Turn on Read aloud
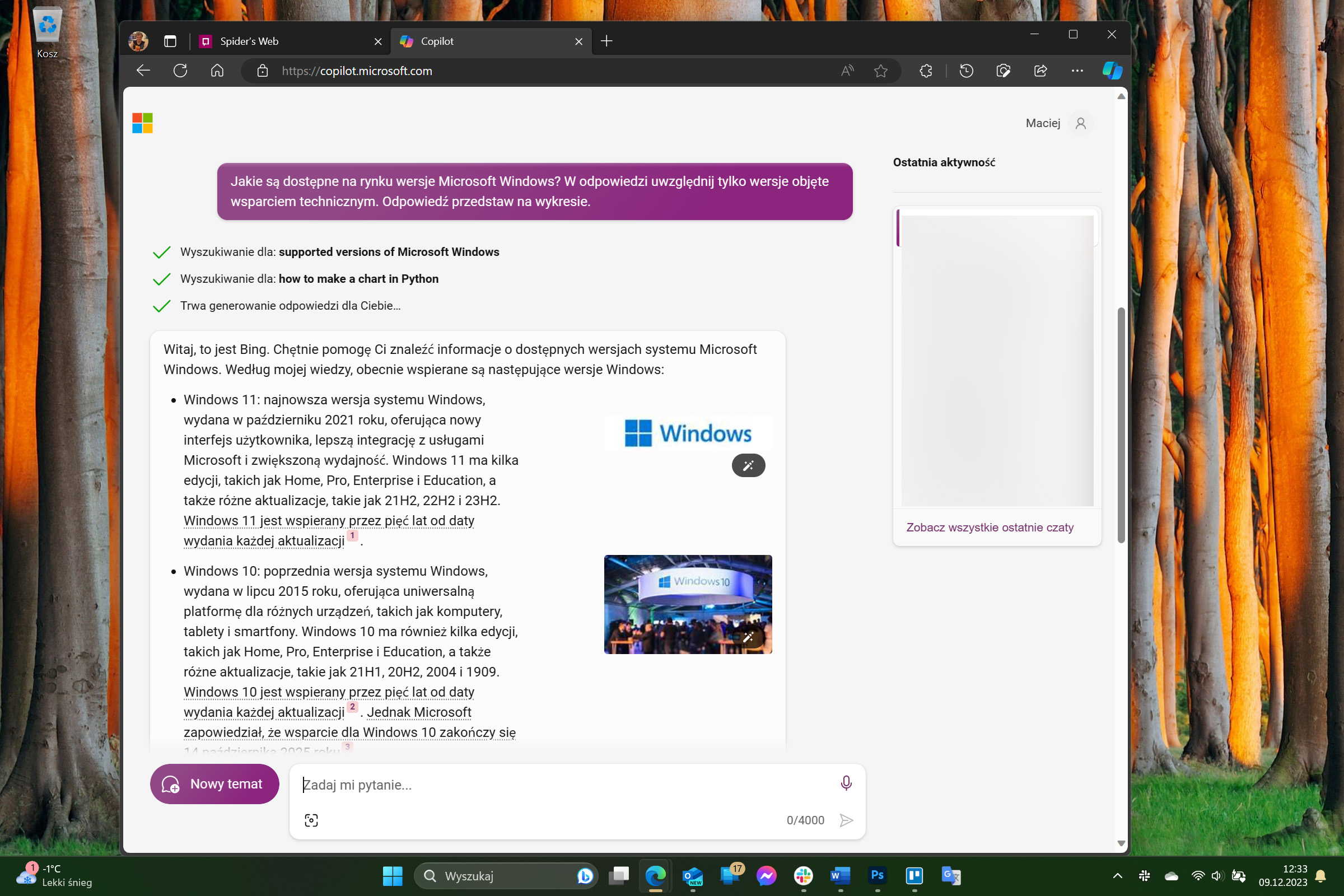The image size is (1344, 896). [x=847, y=71]
